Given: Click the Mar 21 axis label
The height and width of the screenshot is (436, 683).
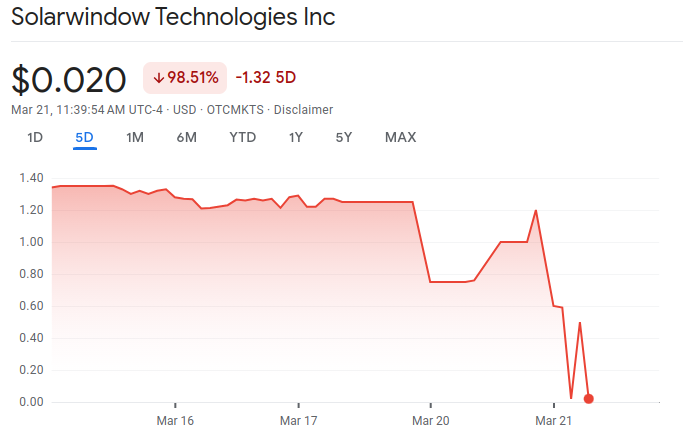Looking at the screenshot, I should [x=554, y=420].
